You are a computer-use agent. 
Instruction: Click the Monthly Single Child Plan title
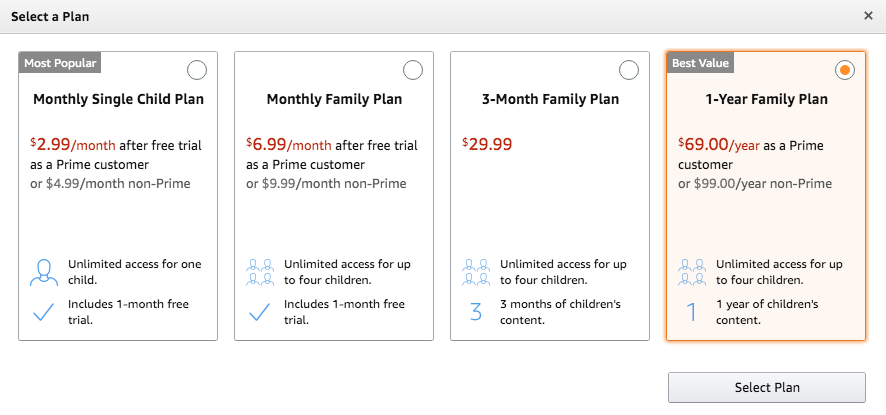pyautogui.click(x=118, y=100)
